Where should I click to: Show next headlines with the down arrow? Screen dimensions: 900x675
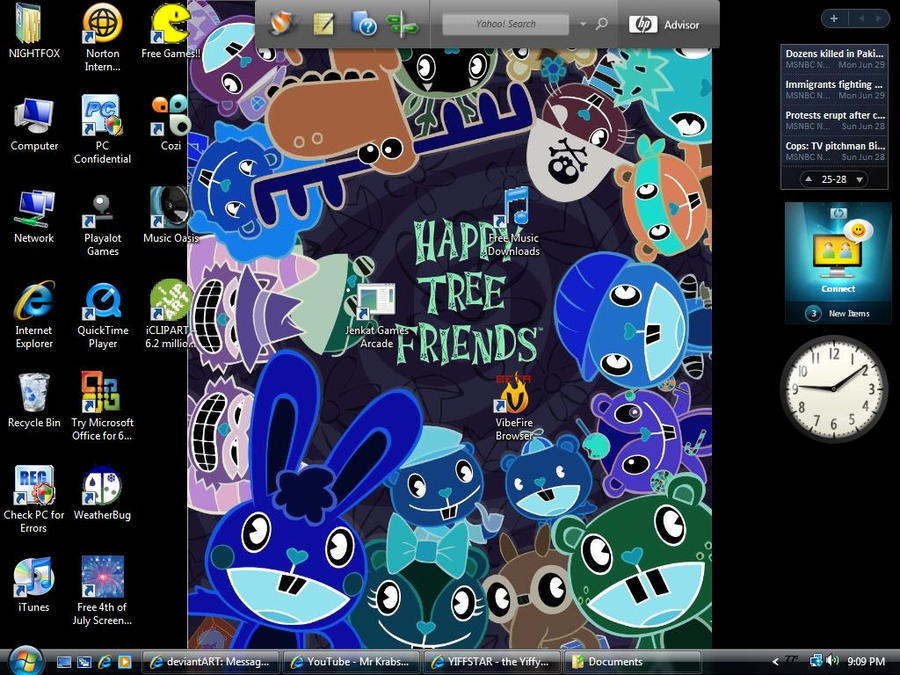pyautogui.click(x=859, y=179)
